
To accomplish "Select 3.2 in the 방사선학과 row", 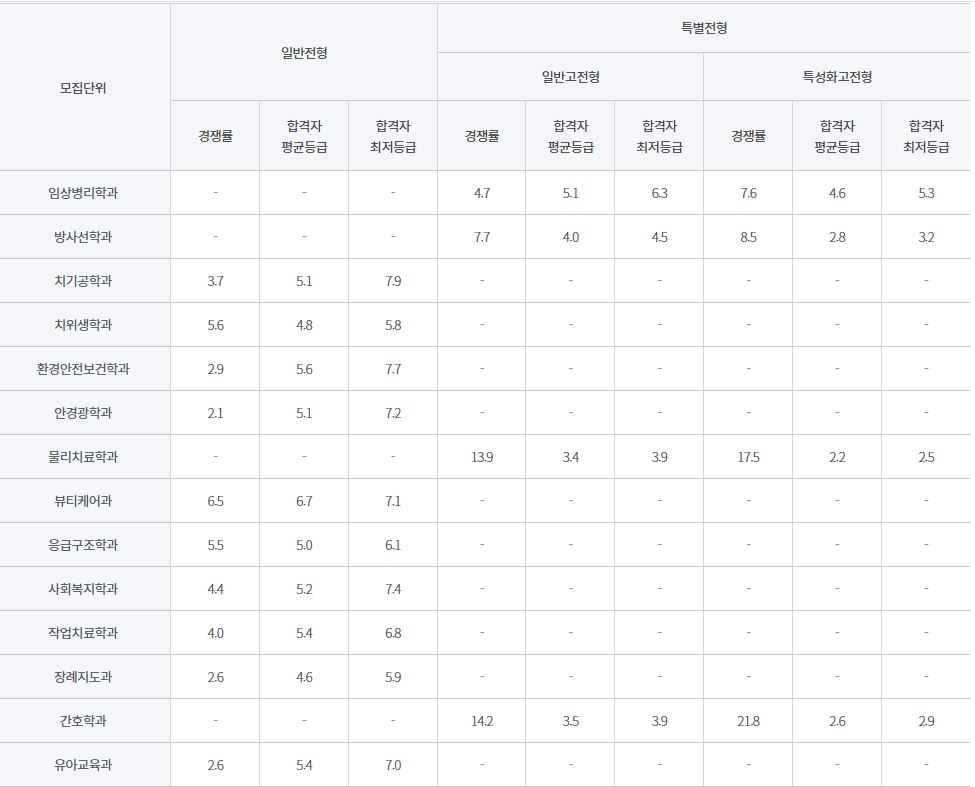I will (926, 237).
